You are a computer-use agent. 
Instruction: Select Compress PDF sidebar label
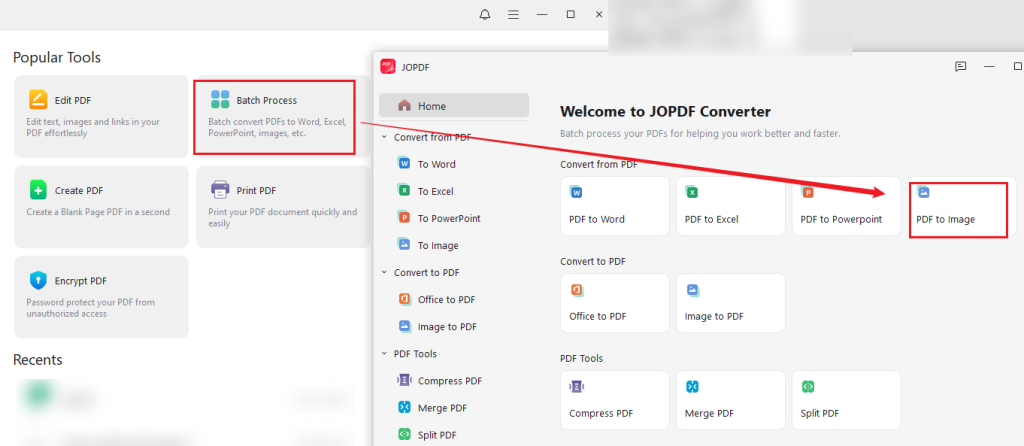[450, 381]
